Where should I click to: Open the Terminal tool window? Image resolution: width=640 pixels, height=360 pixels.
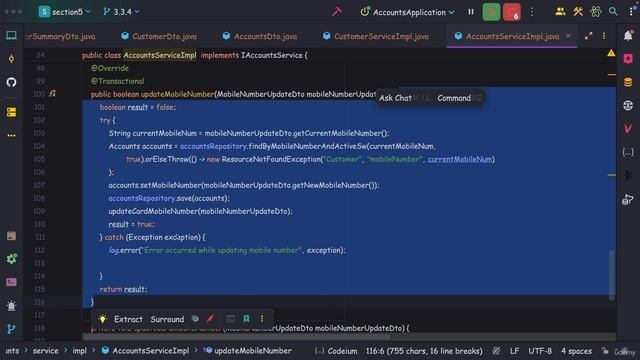(11, 282)
